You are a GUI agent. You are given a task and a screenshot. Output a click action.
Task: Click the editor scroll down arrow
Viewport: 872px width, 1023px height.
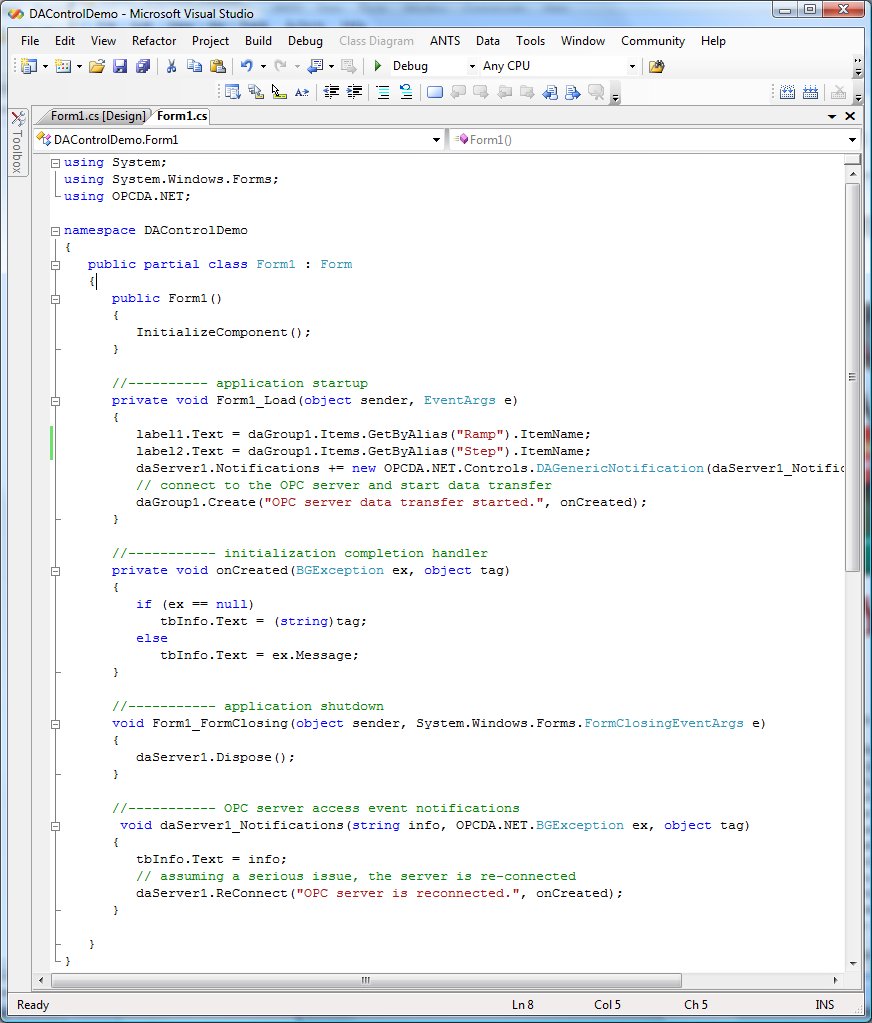pos(853,964)
